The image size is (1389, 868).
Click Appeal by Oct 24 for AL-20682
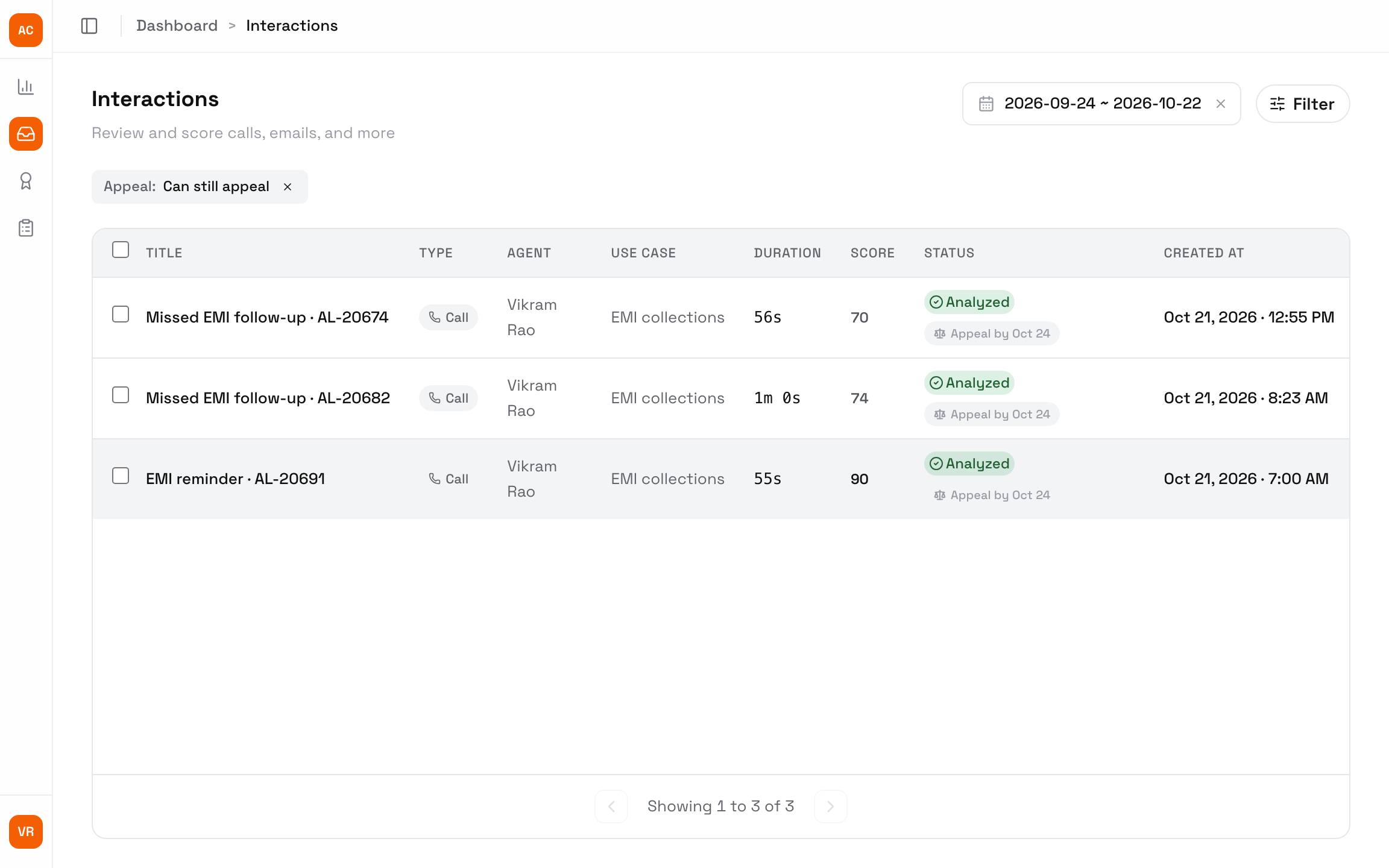[x=992, y=414]
